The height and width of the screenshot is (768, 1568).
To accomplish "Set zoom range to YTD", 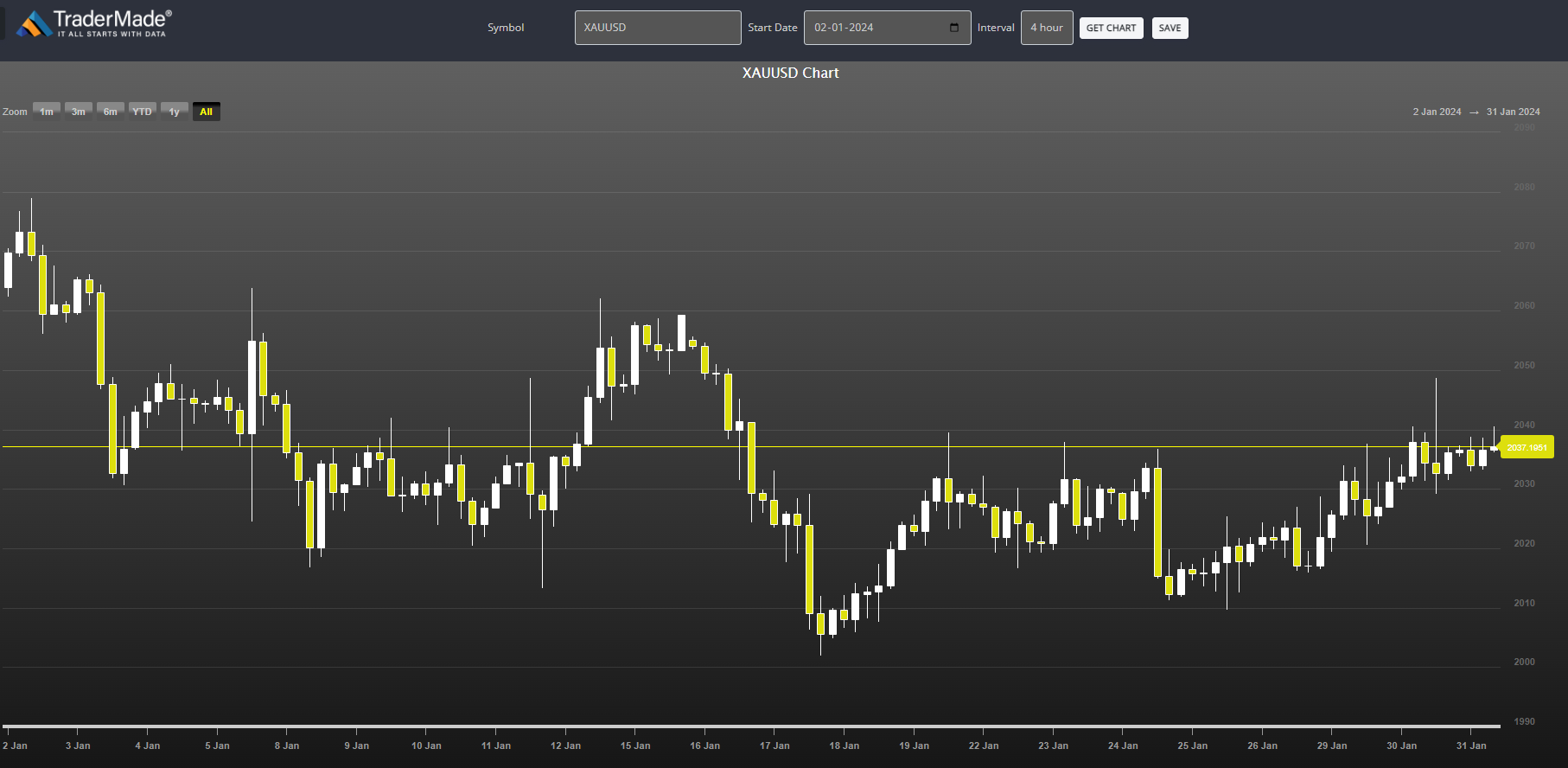I will coord(143,112).
